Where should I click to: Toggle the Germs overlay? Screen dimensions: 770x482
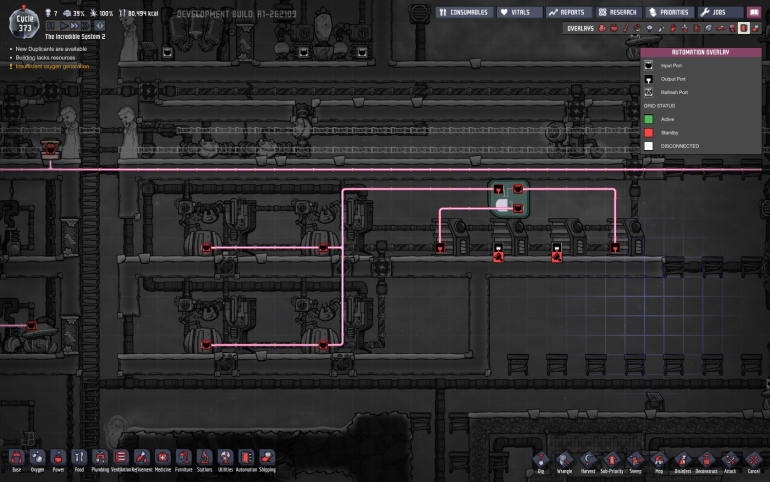tap(696, 28)
